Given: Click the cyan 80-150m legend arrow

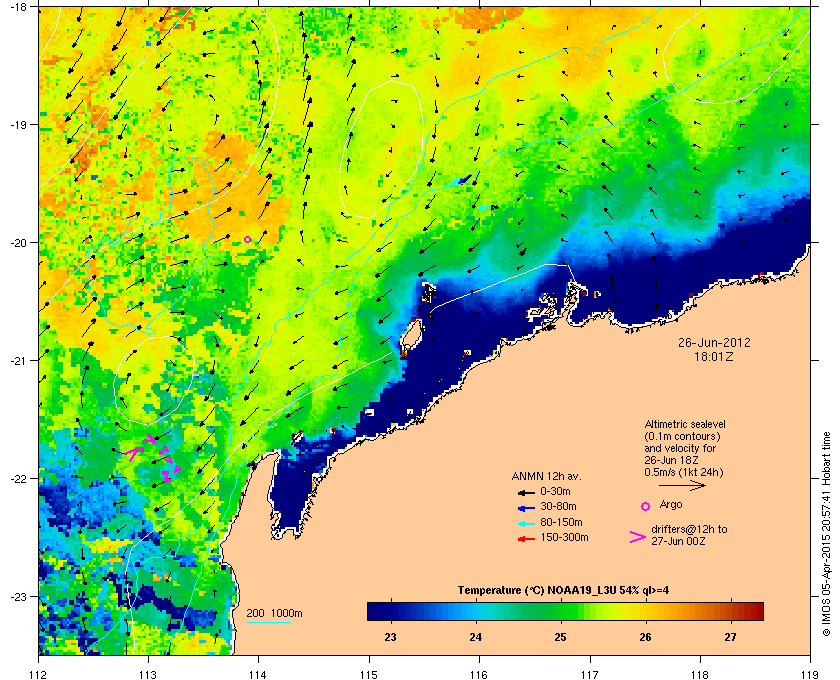Looking at the screenshot, I should (x=526, y=523).
